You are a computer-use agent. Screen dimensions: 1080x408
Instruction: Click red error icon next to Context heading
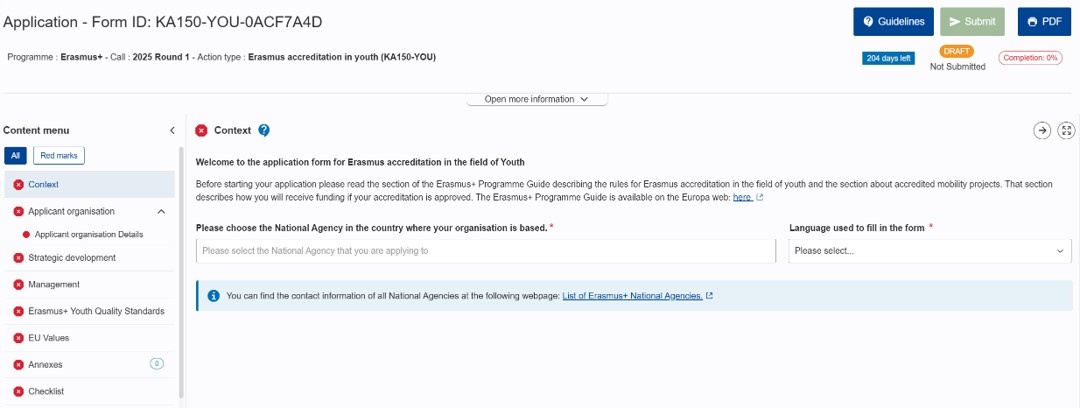pyautogui.click(x=202, y=130)
